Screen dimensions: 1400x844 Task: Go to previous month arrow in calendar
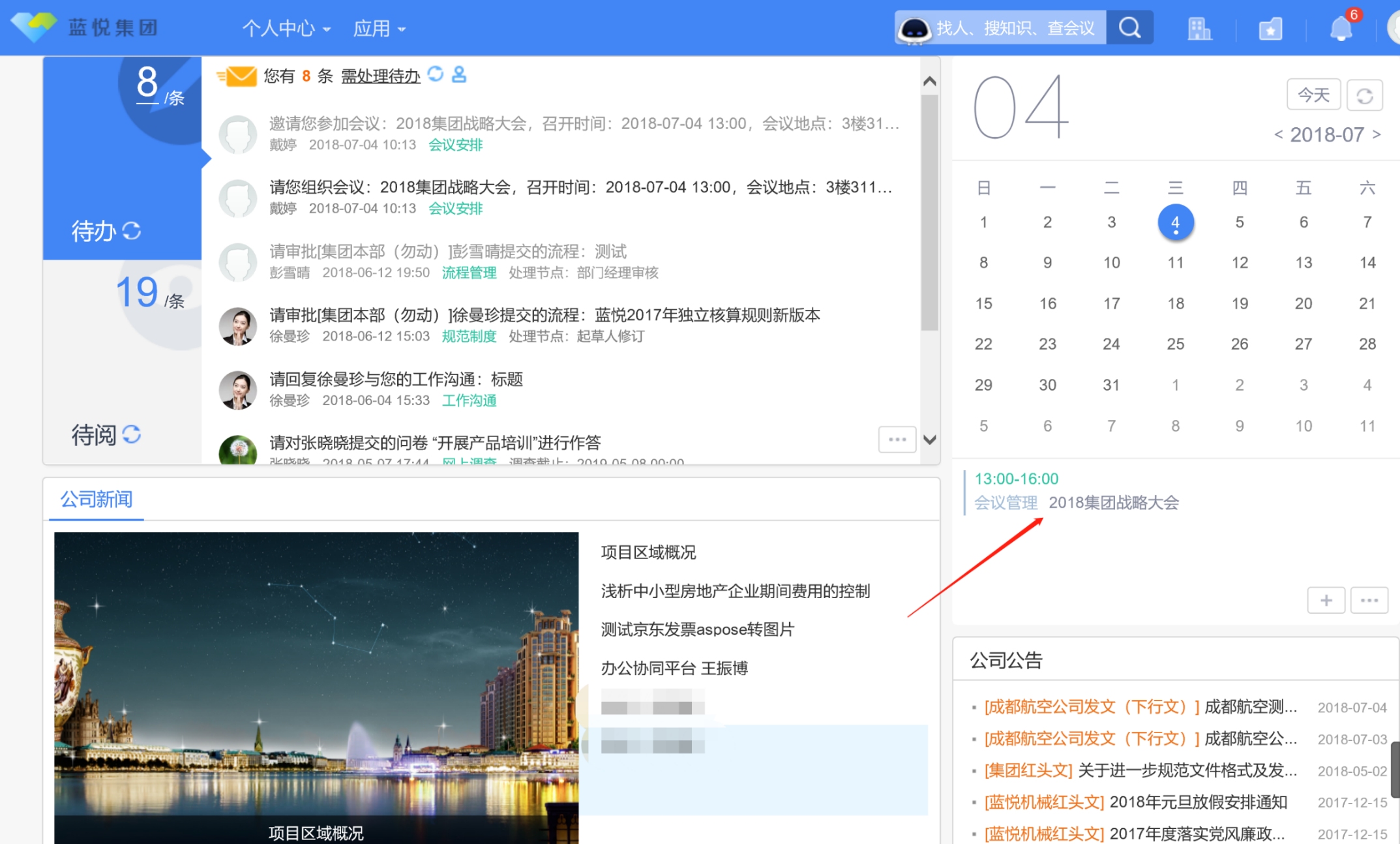[x=1278, y=134]
